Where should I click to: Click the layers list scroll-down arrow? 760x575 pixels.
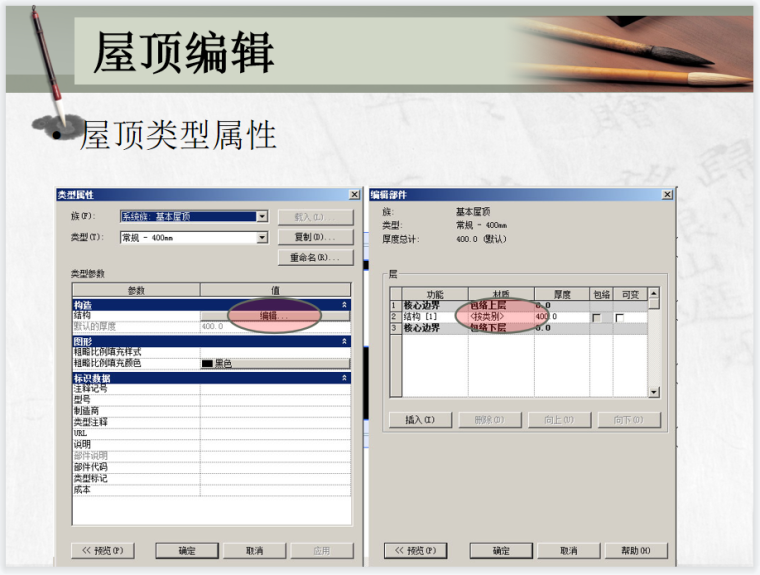654,393
